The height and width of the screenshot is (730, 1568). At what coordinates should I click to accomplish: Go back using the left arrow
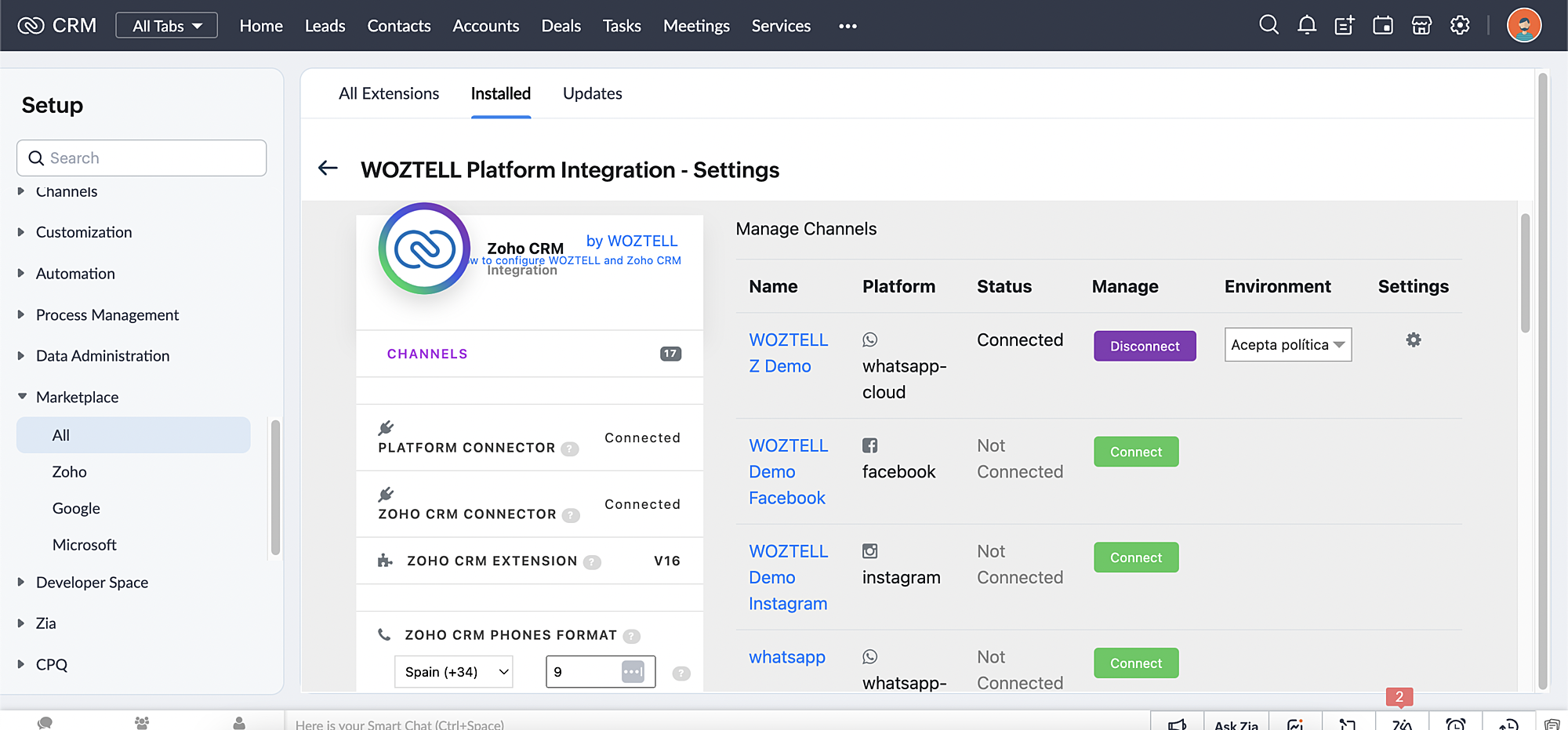[x=328, y=168]
